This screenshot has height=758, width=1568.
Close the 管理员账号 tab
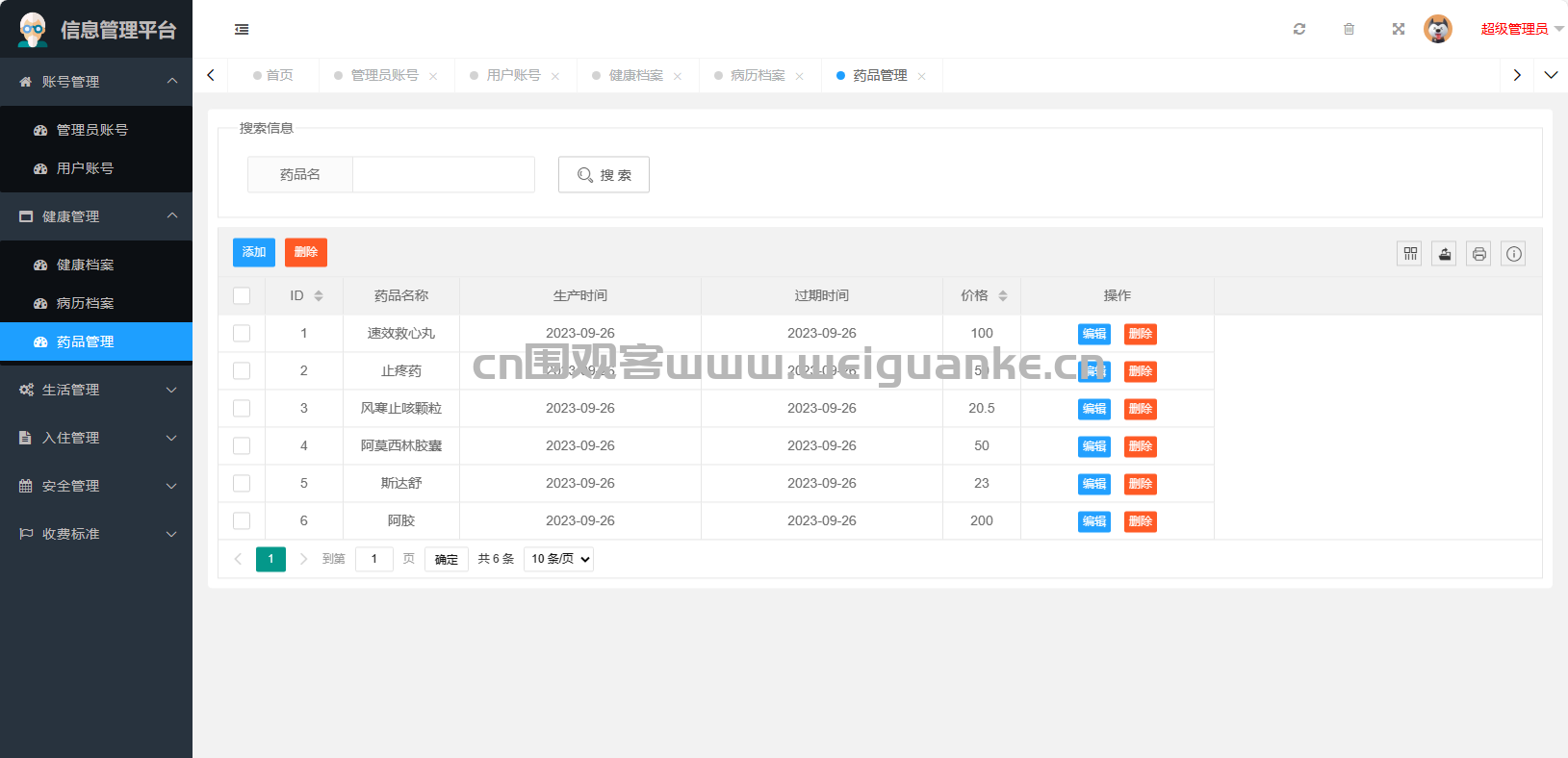(433, 76)
